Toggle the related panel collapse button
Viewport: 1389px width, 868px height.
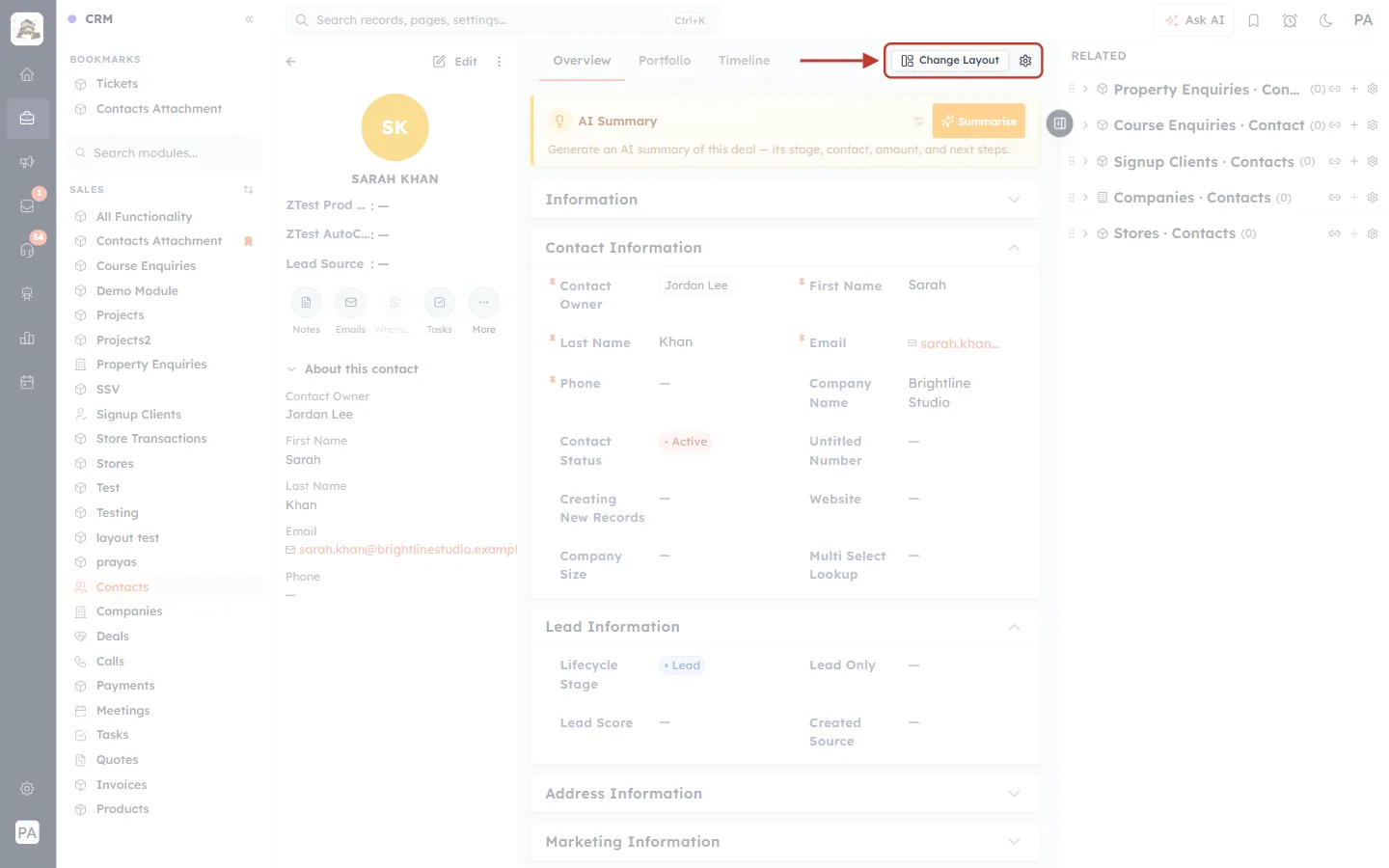point(1059,123)
